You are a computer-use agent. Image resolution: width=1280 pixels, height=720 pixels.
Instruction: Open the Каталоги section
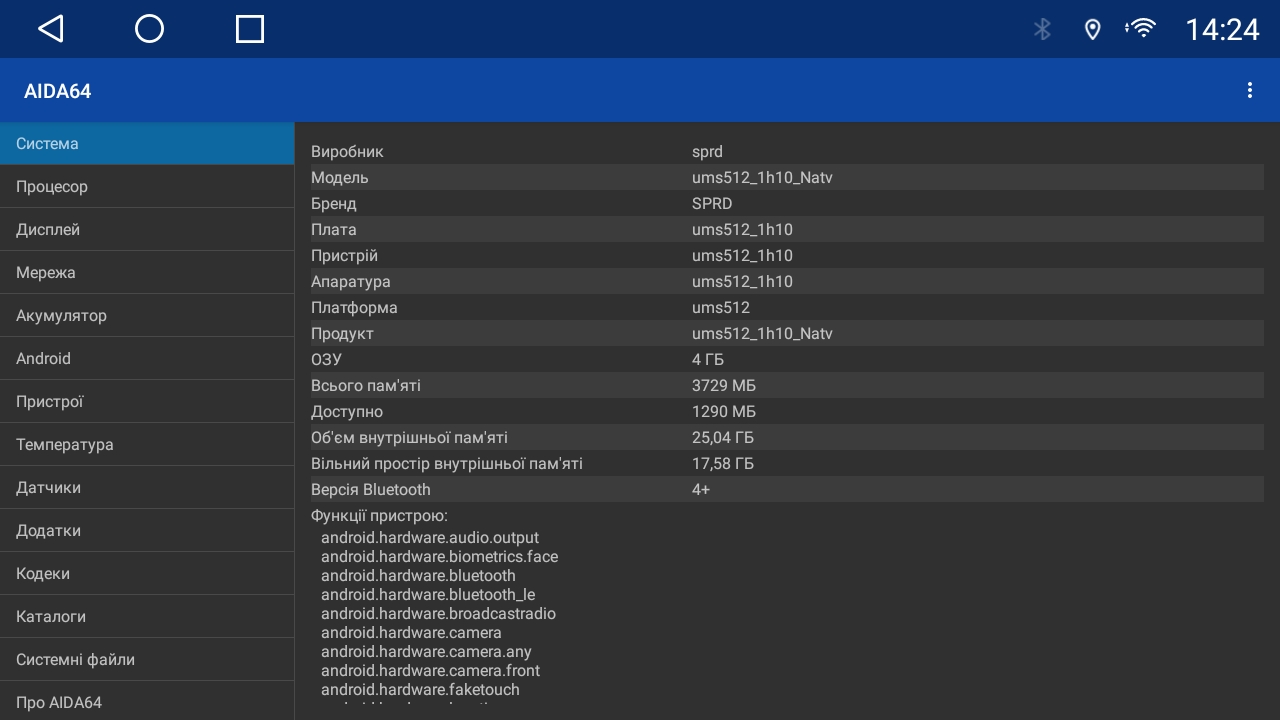coord(147,617)
